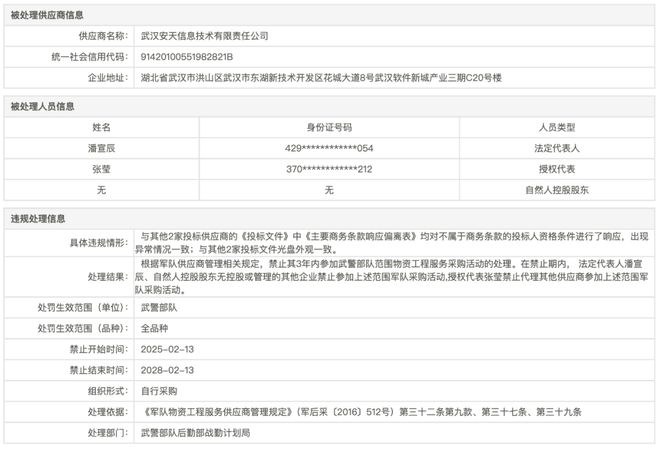Select the 自然人控股股东 cell
Image resolution: width=660 pixels, height=449 pixels.
(557, 190)
